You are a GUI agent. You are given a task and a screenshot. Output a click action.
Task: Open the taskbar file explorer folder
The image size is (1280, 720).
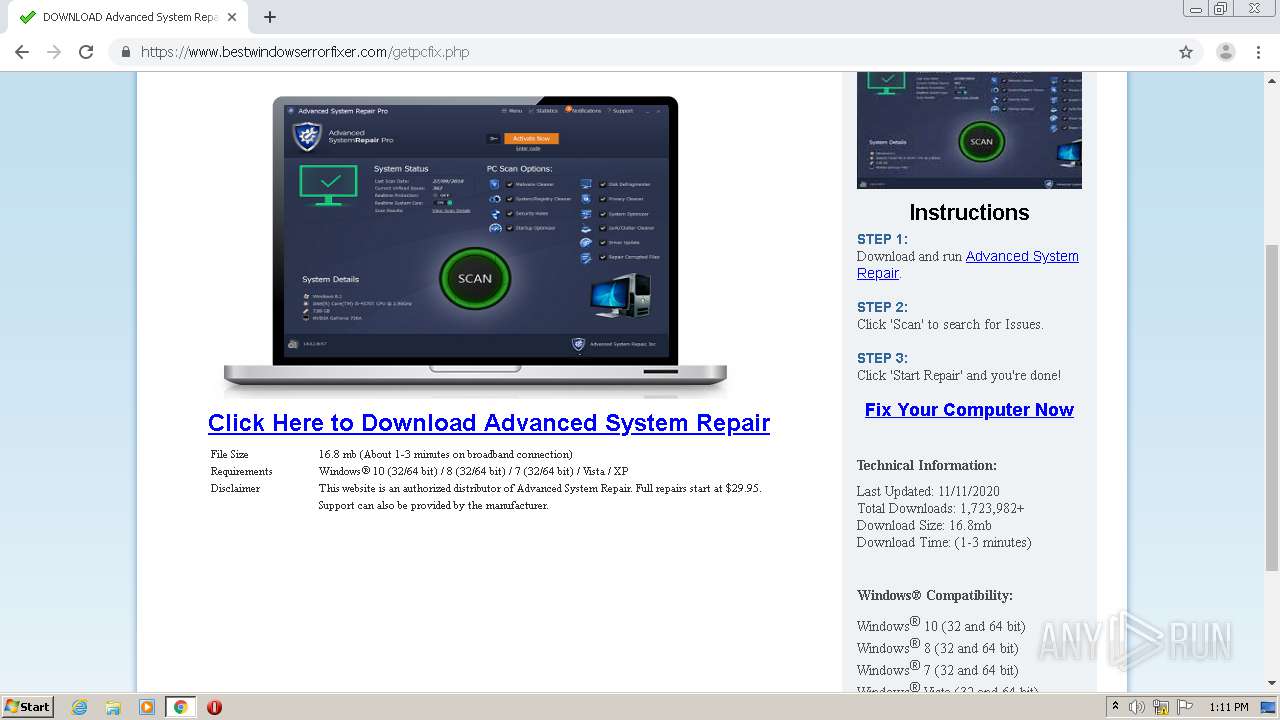[113, 707]
